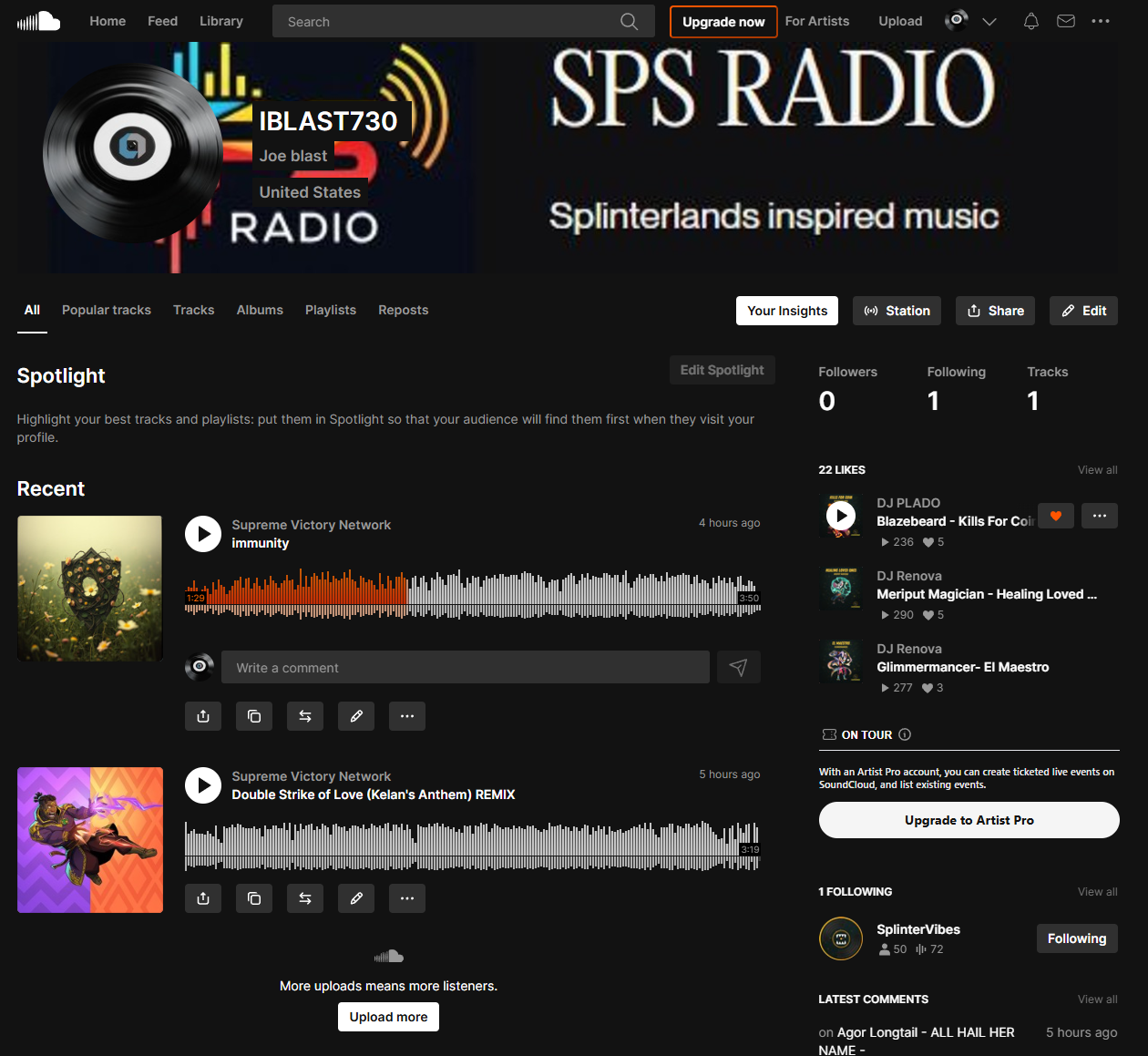The height and width of the screenshot is (1056, 1148).
Task: Toggle Following for SplinterVibes
Action: 1077,938
